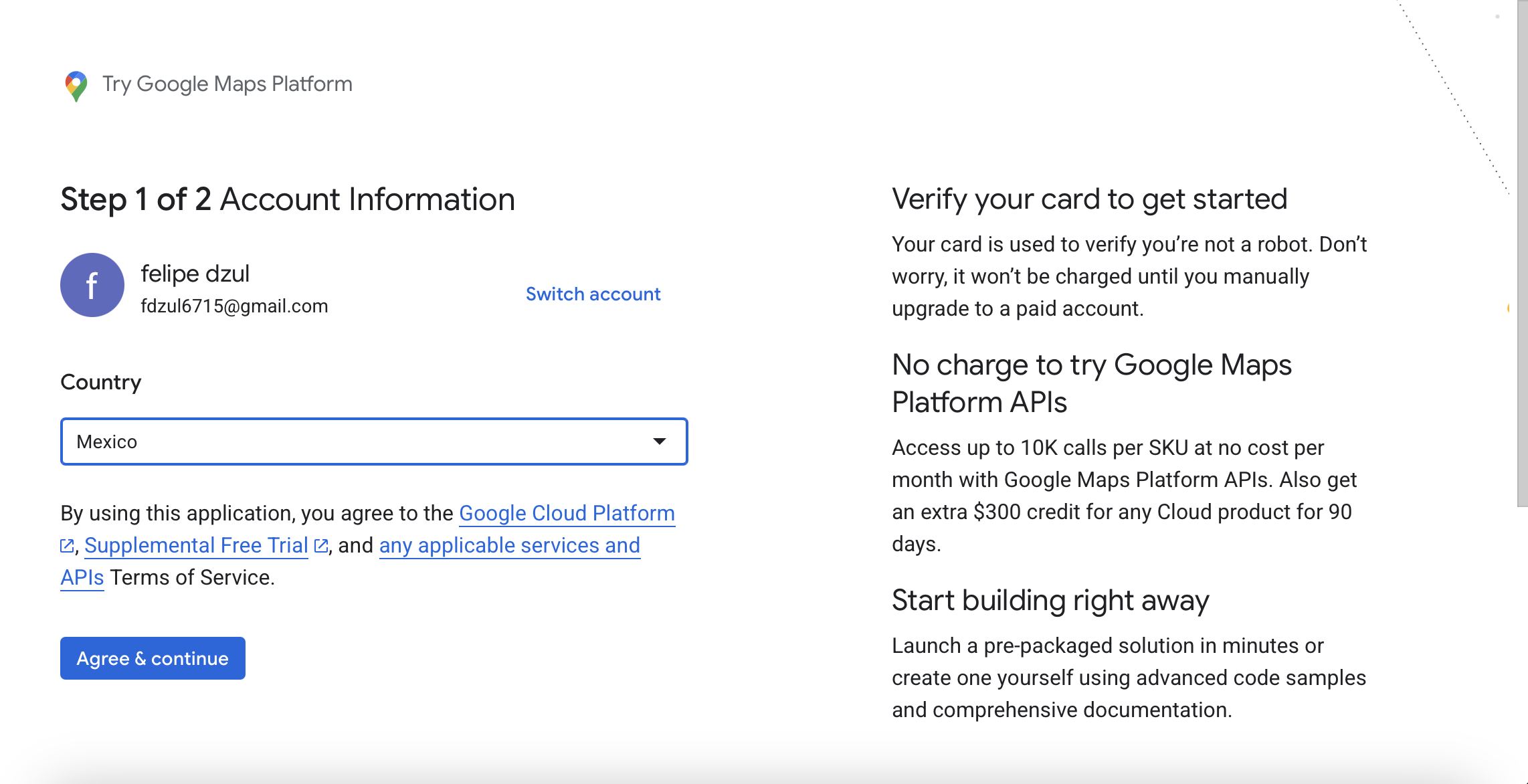This screenshot has width=1528, height=784.
Task: Open the Google Cloud Platform terms link
Action: (x=567, y=513)
